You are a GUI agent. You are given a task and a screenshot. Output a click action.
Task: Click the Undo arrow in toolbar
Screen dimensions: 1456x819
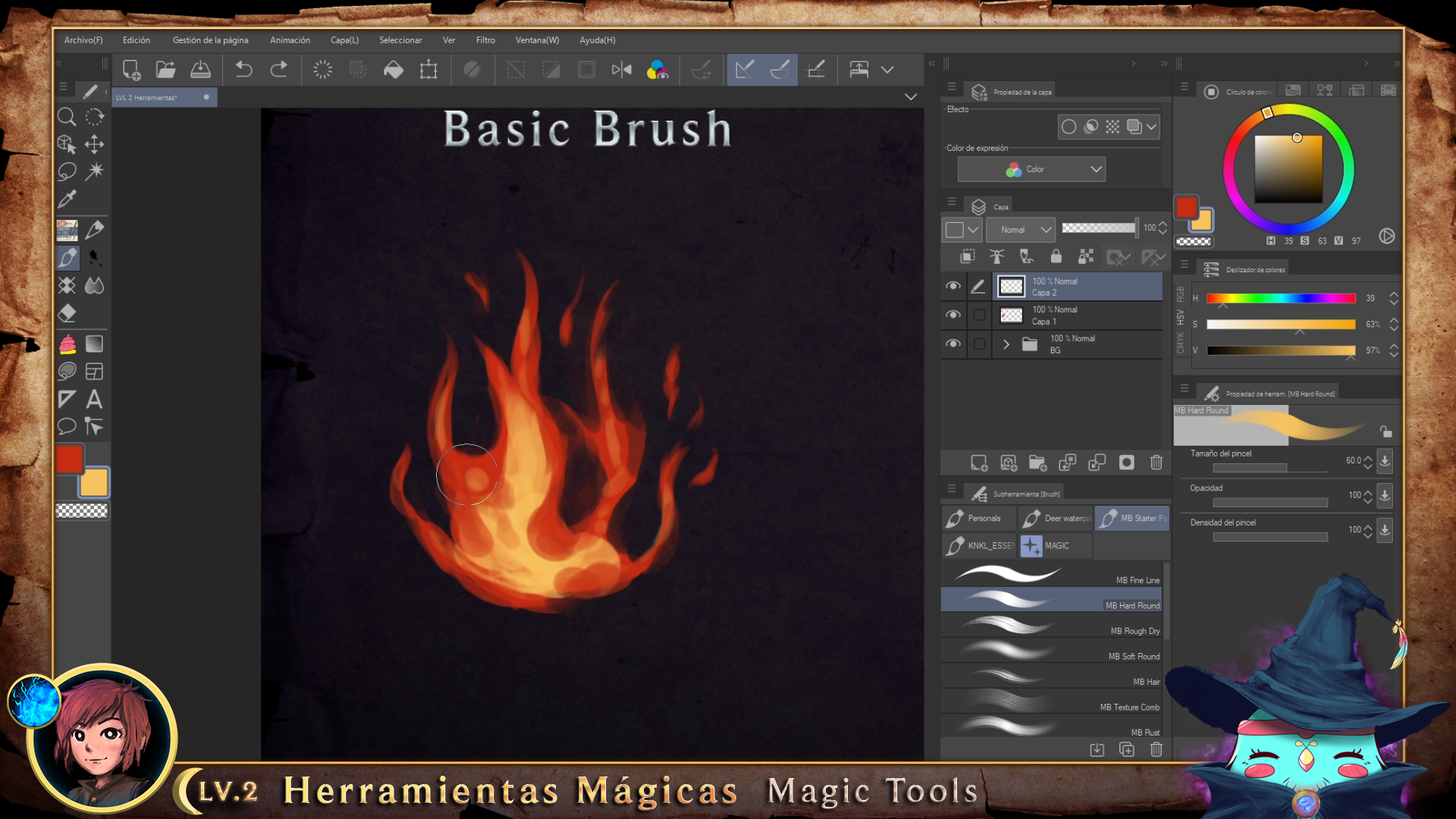point(243,70)
